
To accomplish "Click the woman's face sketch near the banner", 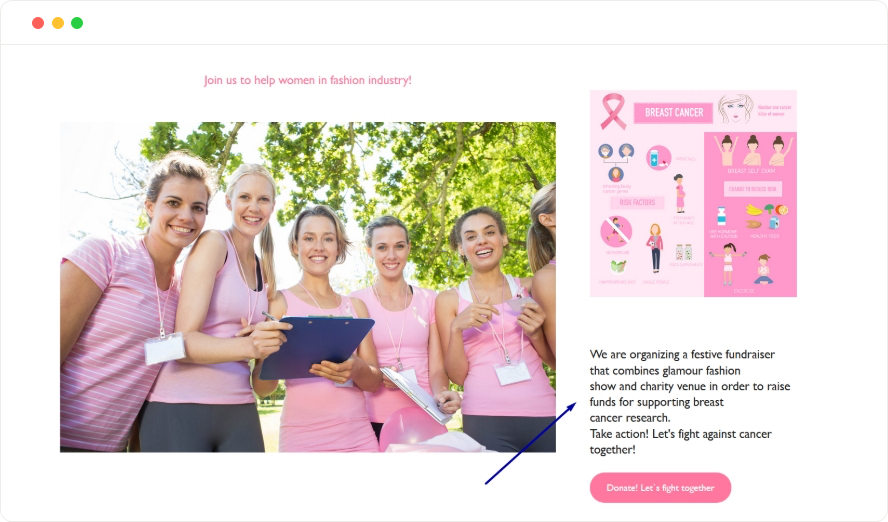I will (736, 109).
